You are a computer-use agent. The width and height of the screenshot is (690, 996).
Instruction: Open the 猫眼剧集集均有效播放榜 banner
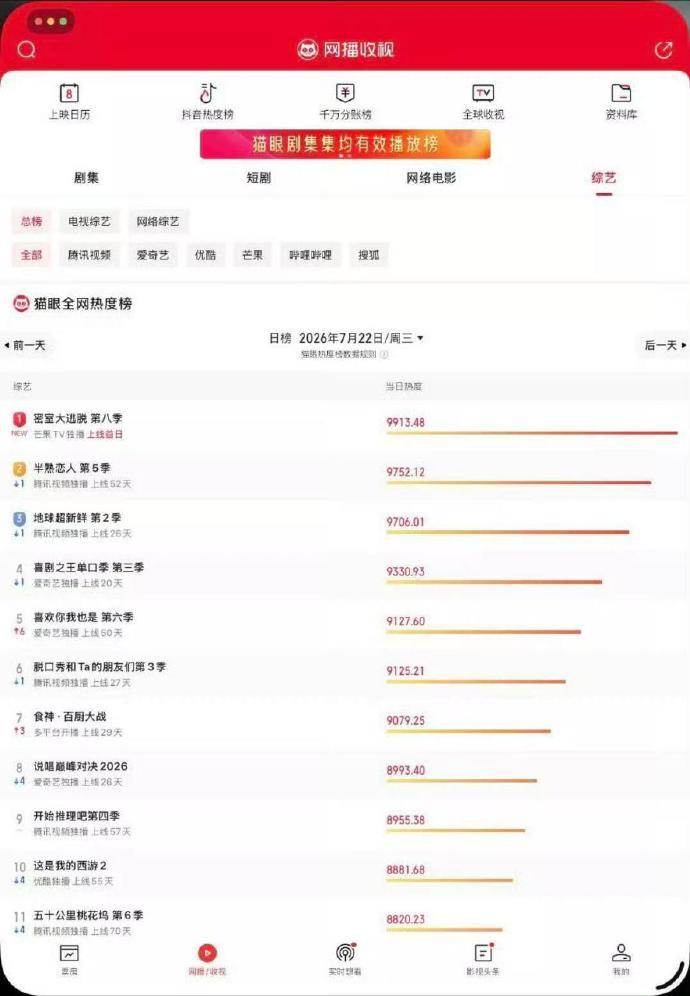(345, 144)
